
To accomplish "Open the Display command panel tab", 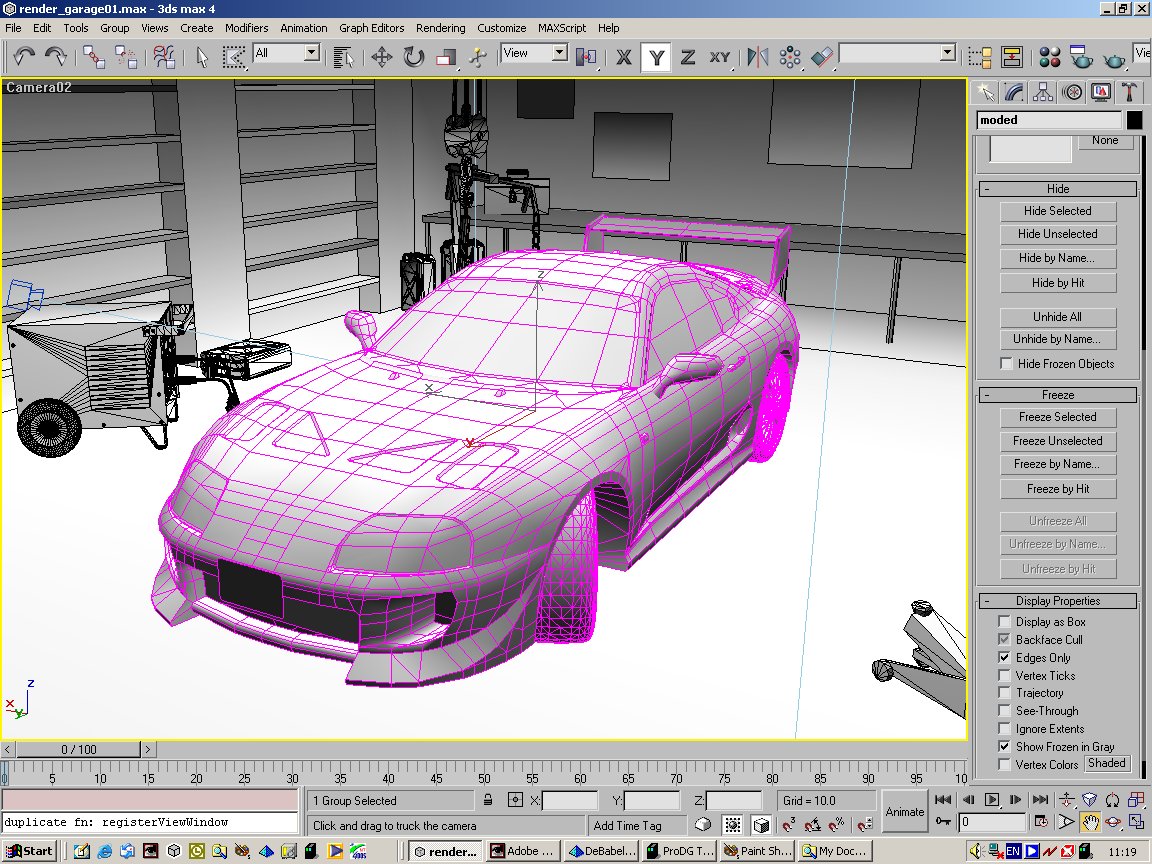I will click(1101, 92).
